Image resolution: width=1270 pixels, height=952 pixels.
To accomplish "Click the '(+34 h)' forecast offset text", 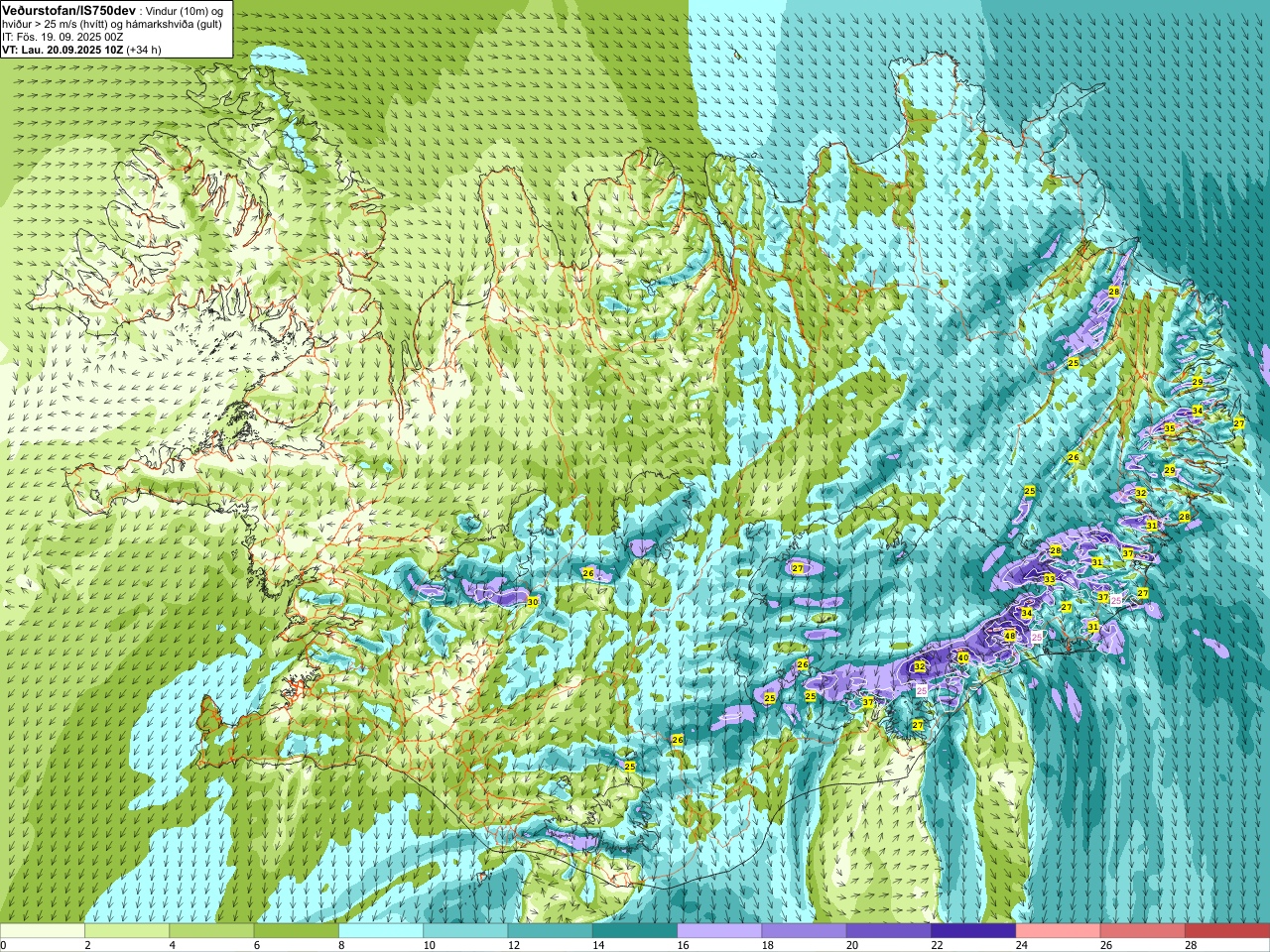I will pyautogui.click(x=144, y=50).
